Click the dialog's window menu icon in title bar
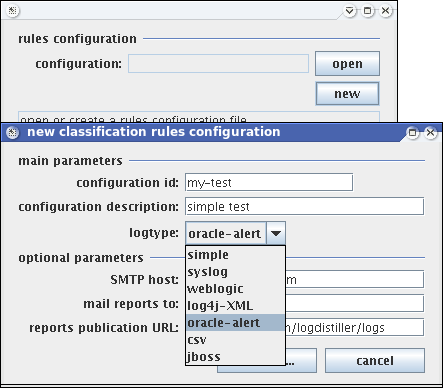443x388 pixels. (x=13, y=133)
